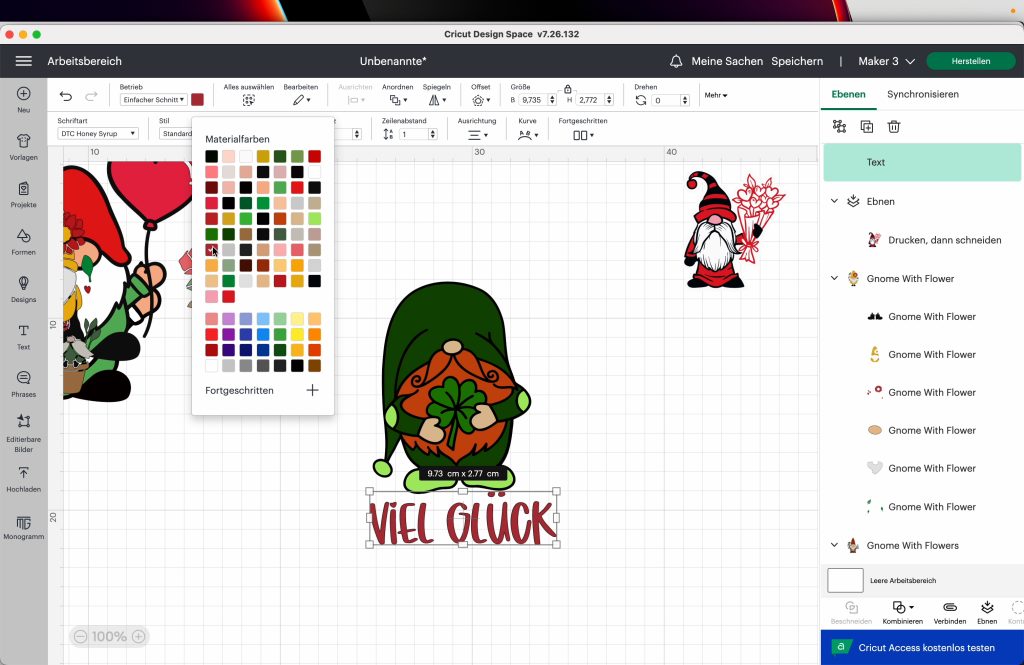Click the red swatch beside Einfacher Schnitt
The image size is (1024, 665).
[x=198, y=100]
